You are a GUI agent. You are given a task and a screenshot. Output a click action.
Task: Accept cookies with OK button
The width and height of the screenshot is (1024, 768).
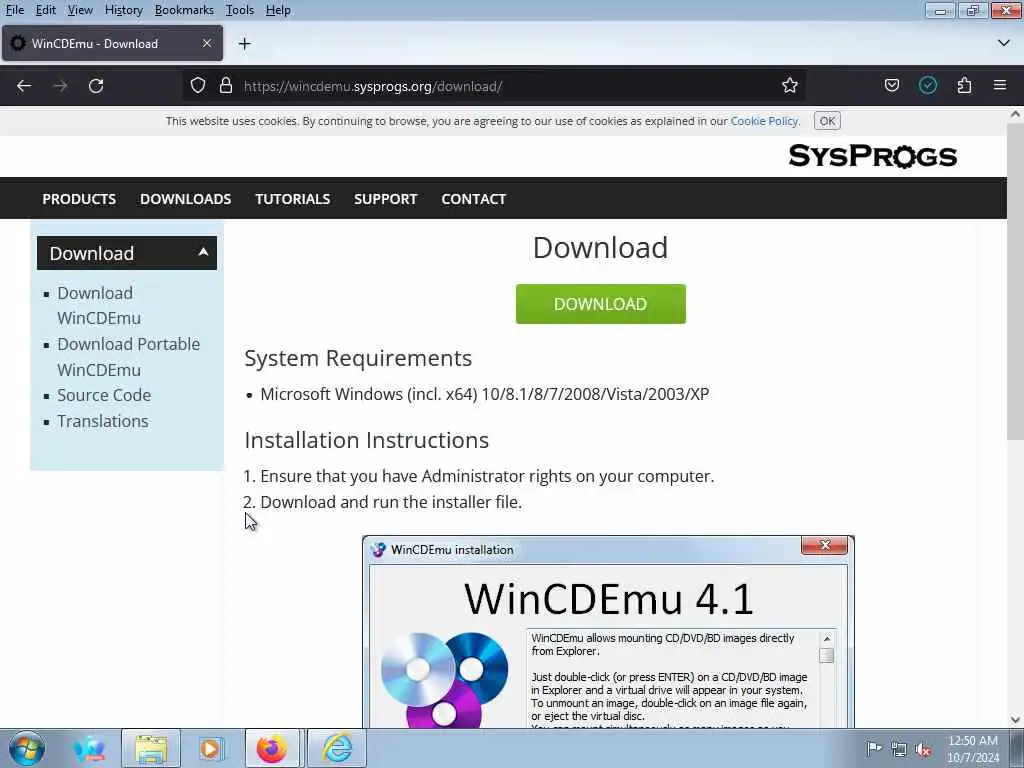pyautogui.click(x=827, y=121)
